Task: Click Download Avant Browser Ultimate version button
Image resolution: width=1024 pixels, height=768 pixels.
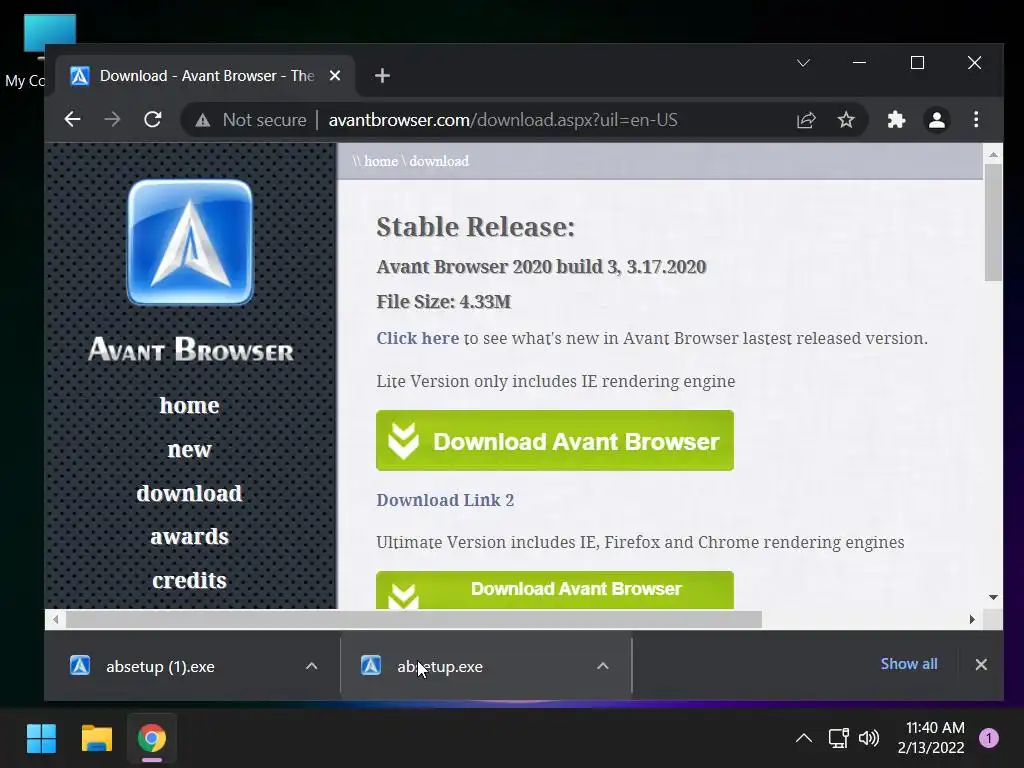Action: [554, 590]
